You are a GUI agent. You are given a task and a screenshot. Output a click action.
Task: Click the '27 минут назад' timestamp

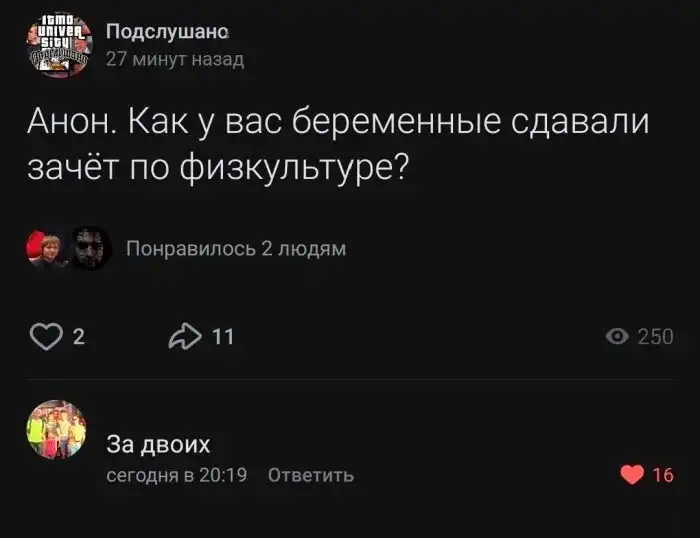pyautogui.click(x=174, y=59)
